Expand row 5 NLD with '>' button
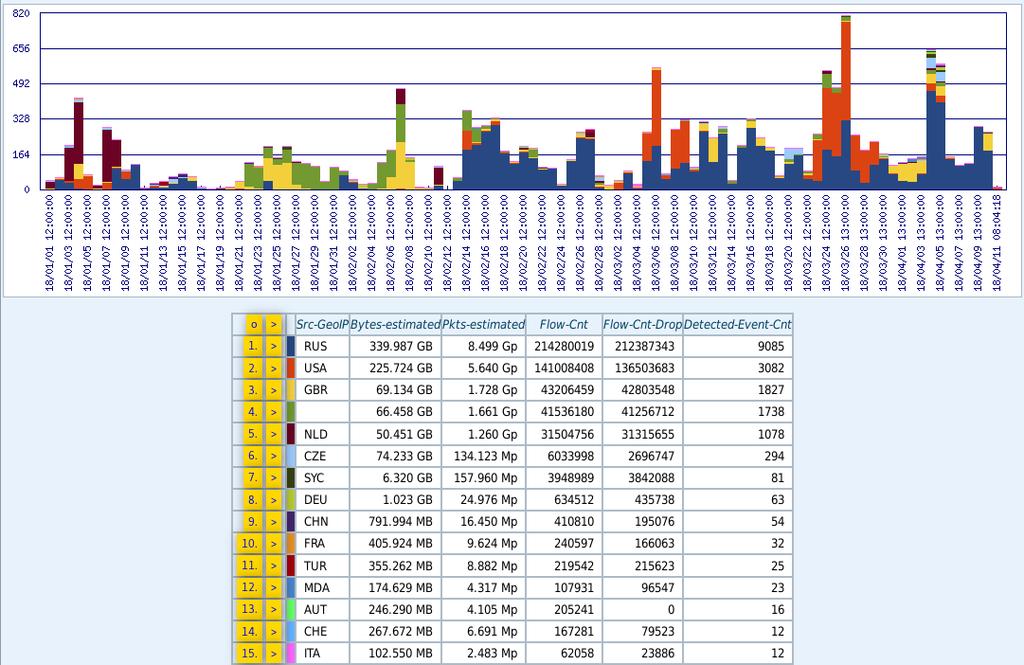Image resolution: width=1024 pixels, height=665 pixels. pyautogui.click(x=274, y=434)
